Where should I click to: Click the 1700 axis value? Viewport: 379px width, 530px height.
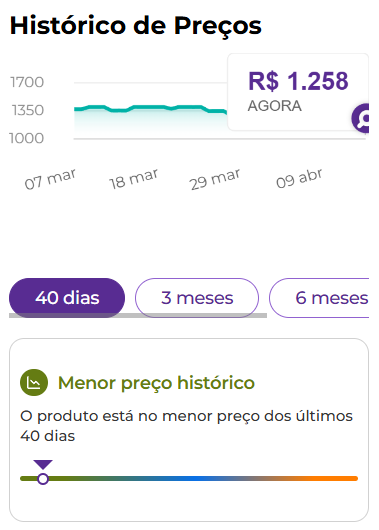27,82
